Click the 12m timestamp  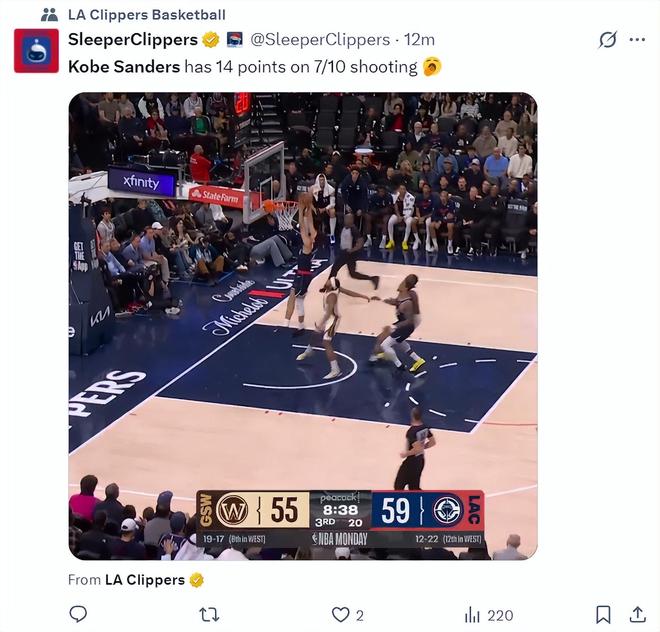[419, 40]
